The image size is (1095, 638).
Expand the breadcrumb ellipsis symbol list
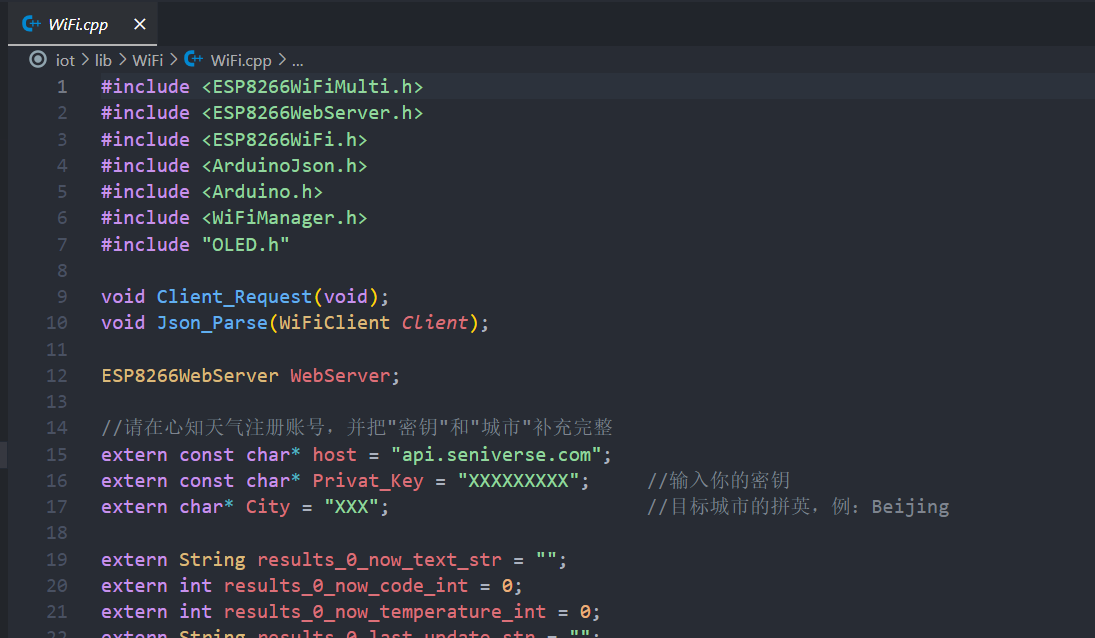[297, 60]
